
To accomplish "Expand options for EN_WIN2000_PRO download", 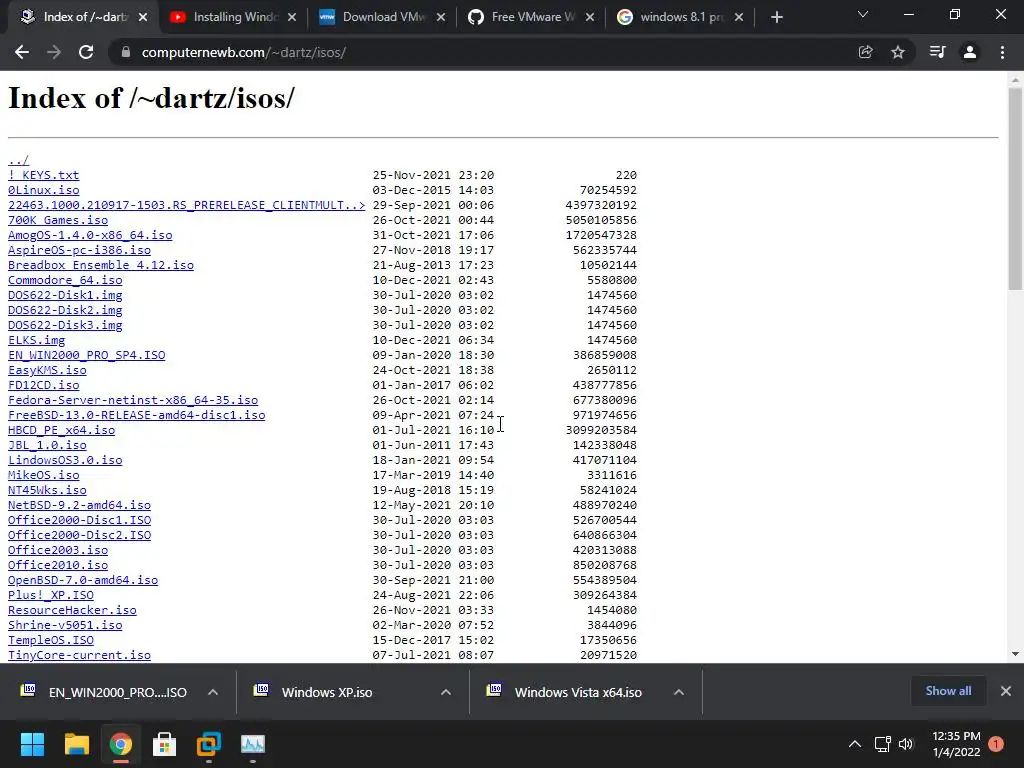I will pos(213,692).
